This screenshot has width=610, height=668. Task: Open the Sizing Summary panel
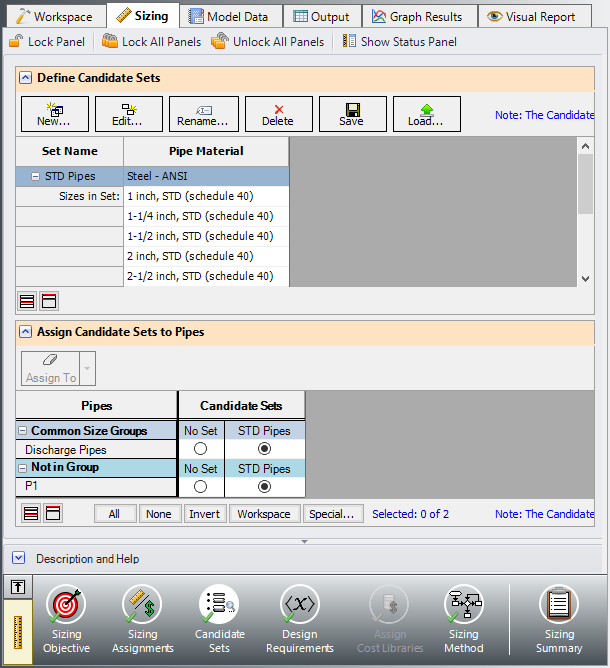point(559,619)
